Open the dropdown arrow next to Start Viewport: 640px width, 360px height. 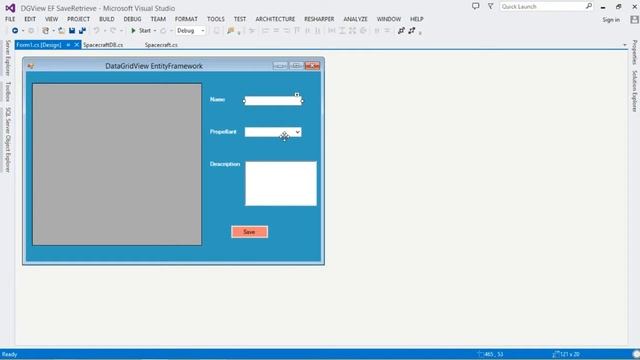pyautogui.click(x=155, y=31)
